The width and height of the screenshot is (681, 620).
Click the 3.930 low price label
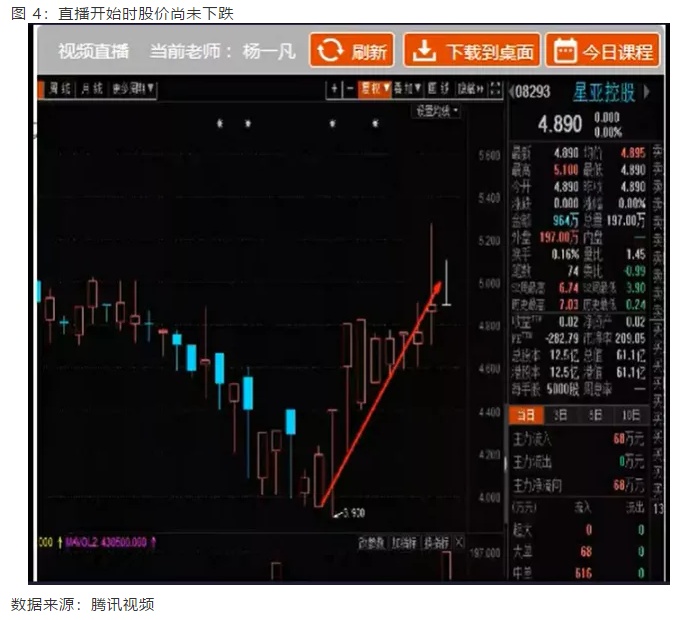[354, 513]
